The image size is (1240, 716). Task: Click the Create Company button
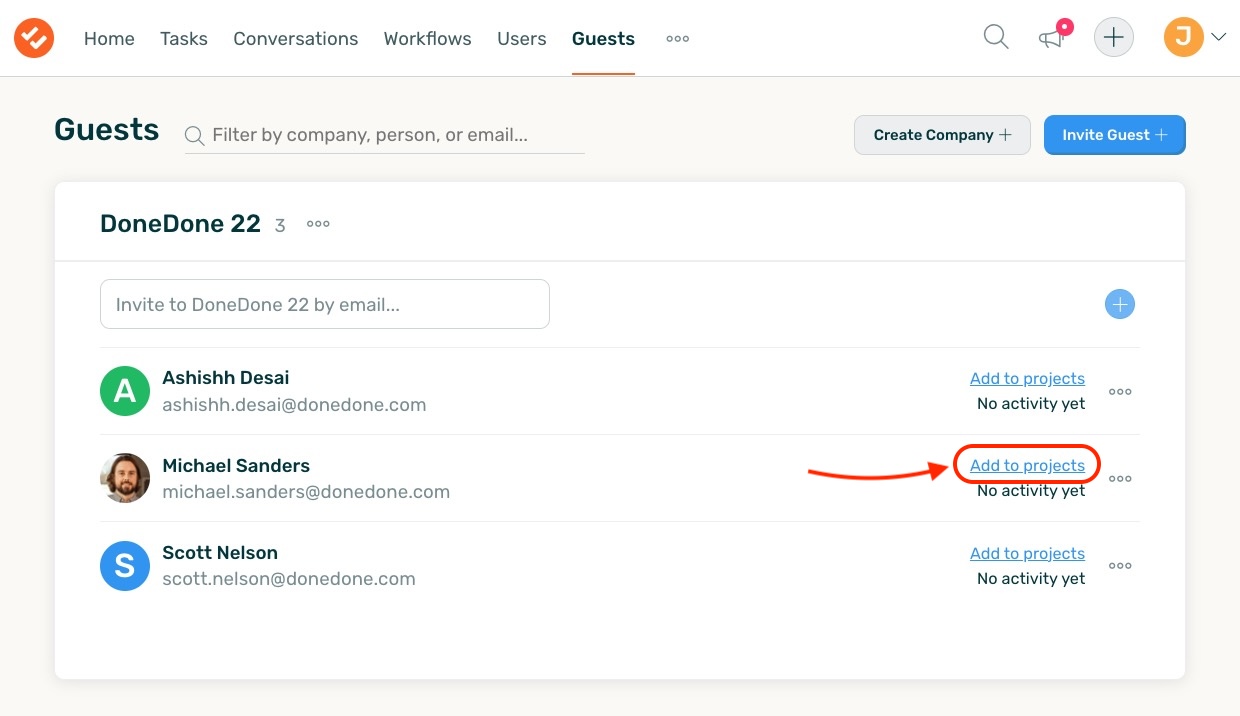pyautogui.click(x=942, y=135)
